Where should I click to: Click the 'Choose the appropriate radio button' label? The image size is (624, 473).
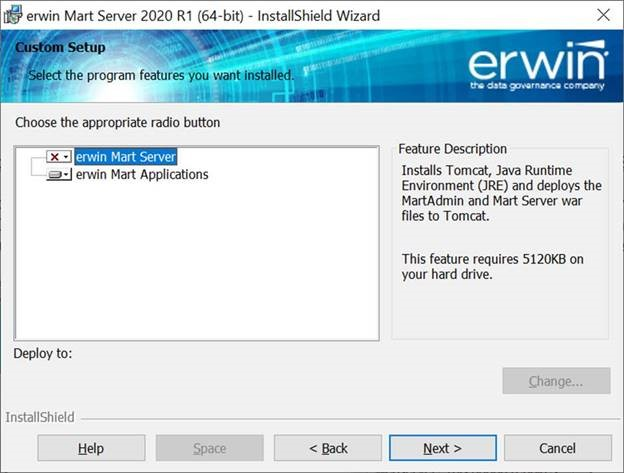(118, 122)
